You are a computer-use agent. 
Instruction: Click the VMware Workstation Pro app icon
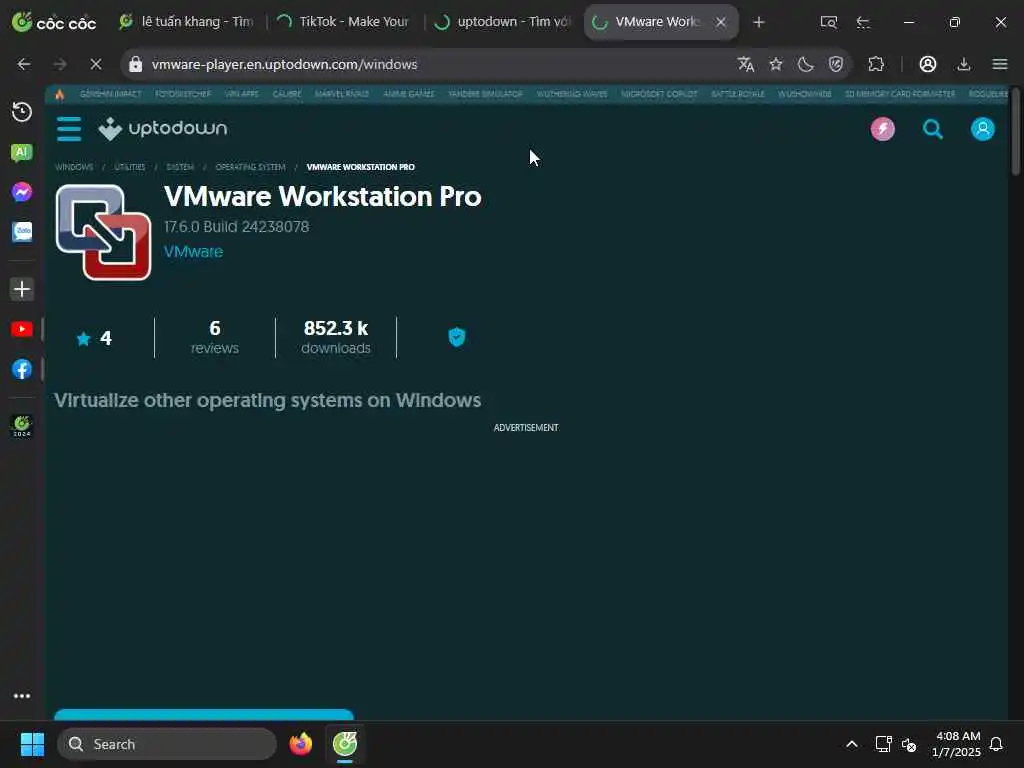point(103,232)
